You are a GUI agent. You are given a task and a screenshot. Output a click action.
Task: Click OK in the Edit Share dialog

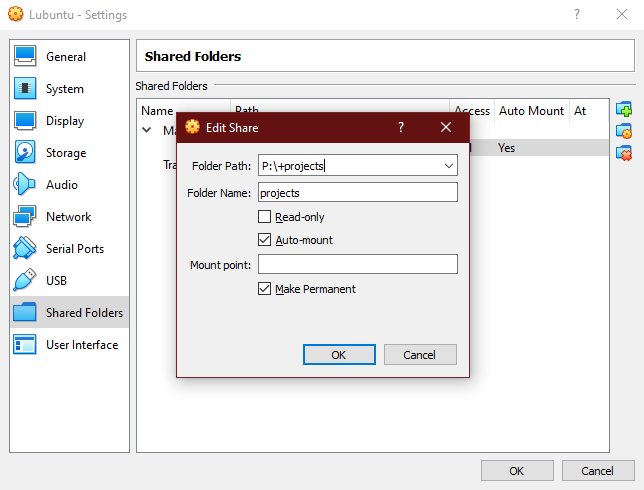339,354
